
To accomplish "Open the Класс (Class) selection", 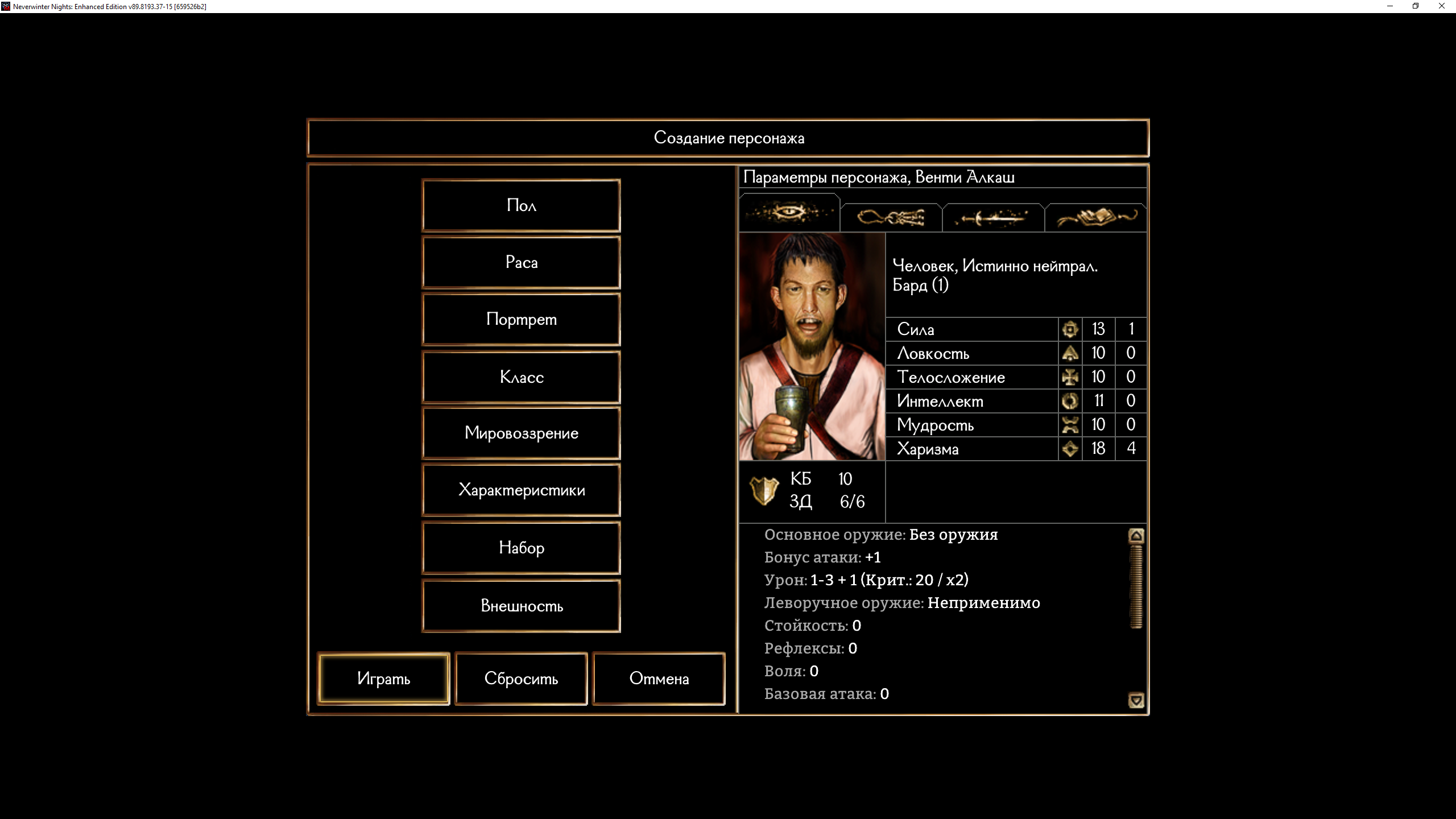I will tap(521, 377).
